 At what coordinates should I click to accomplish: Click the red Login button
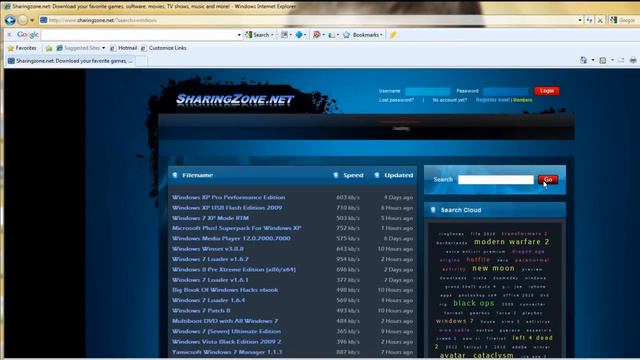(547, 91)
